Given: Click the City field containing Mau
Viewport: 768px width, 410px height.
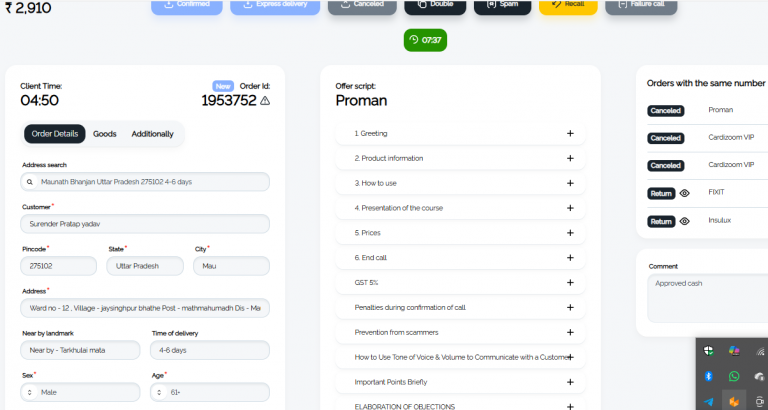Looking at the screenshot, I should [232, 266].
